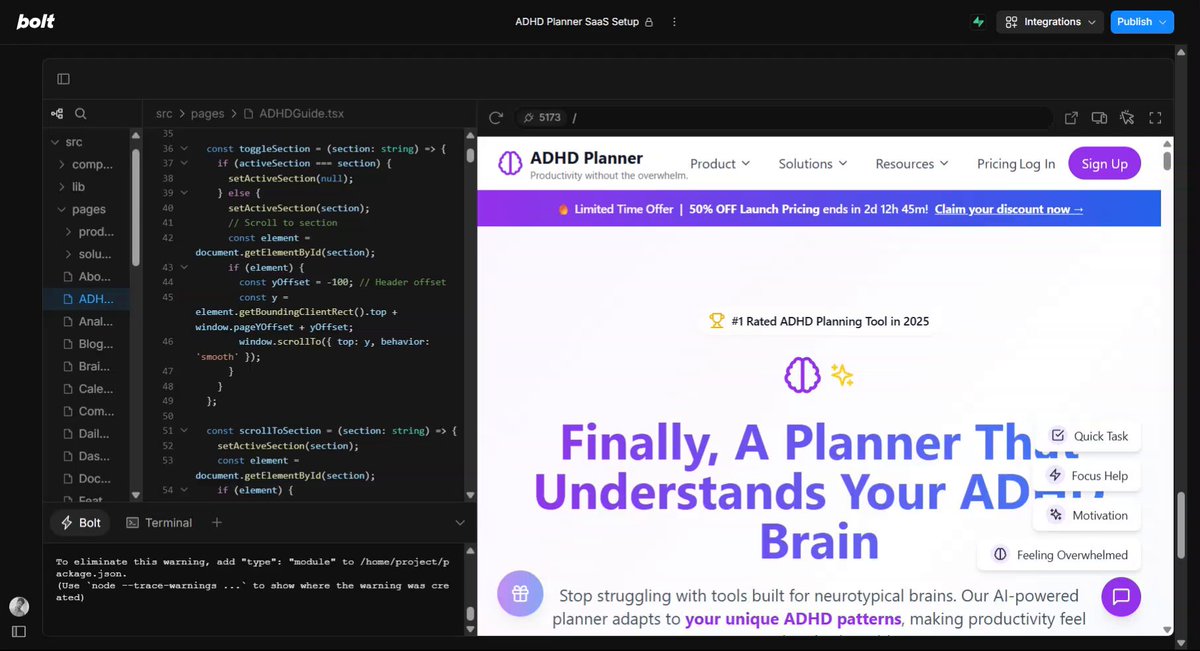Open the Publish dropdown
Viewport: 1200px width, 651px height.
coord(1142,22)
